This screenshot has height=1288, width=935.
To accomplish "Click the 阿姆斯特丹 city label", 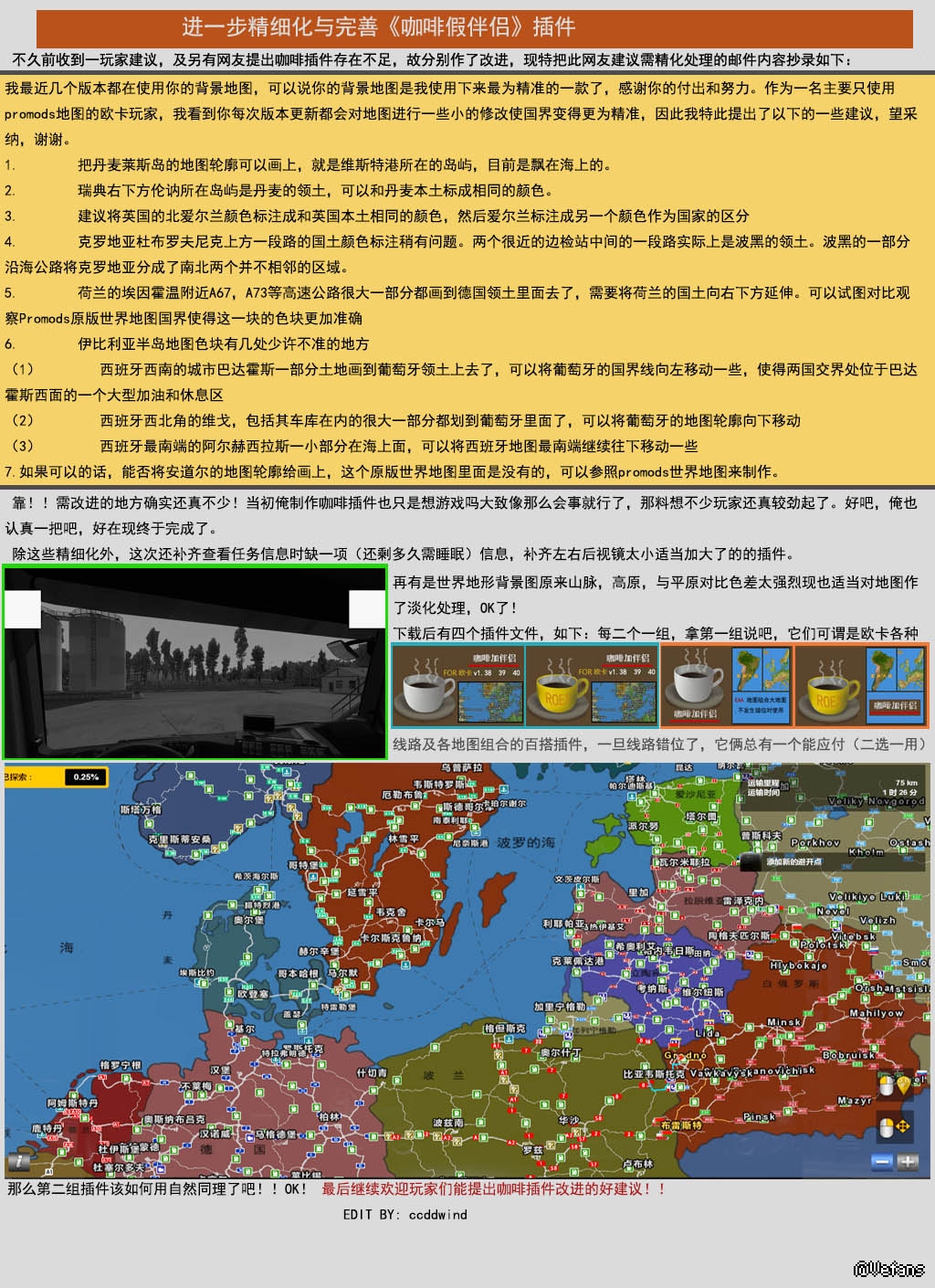I will tap(72, 1103).
